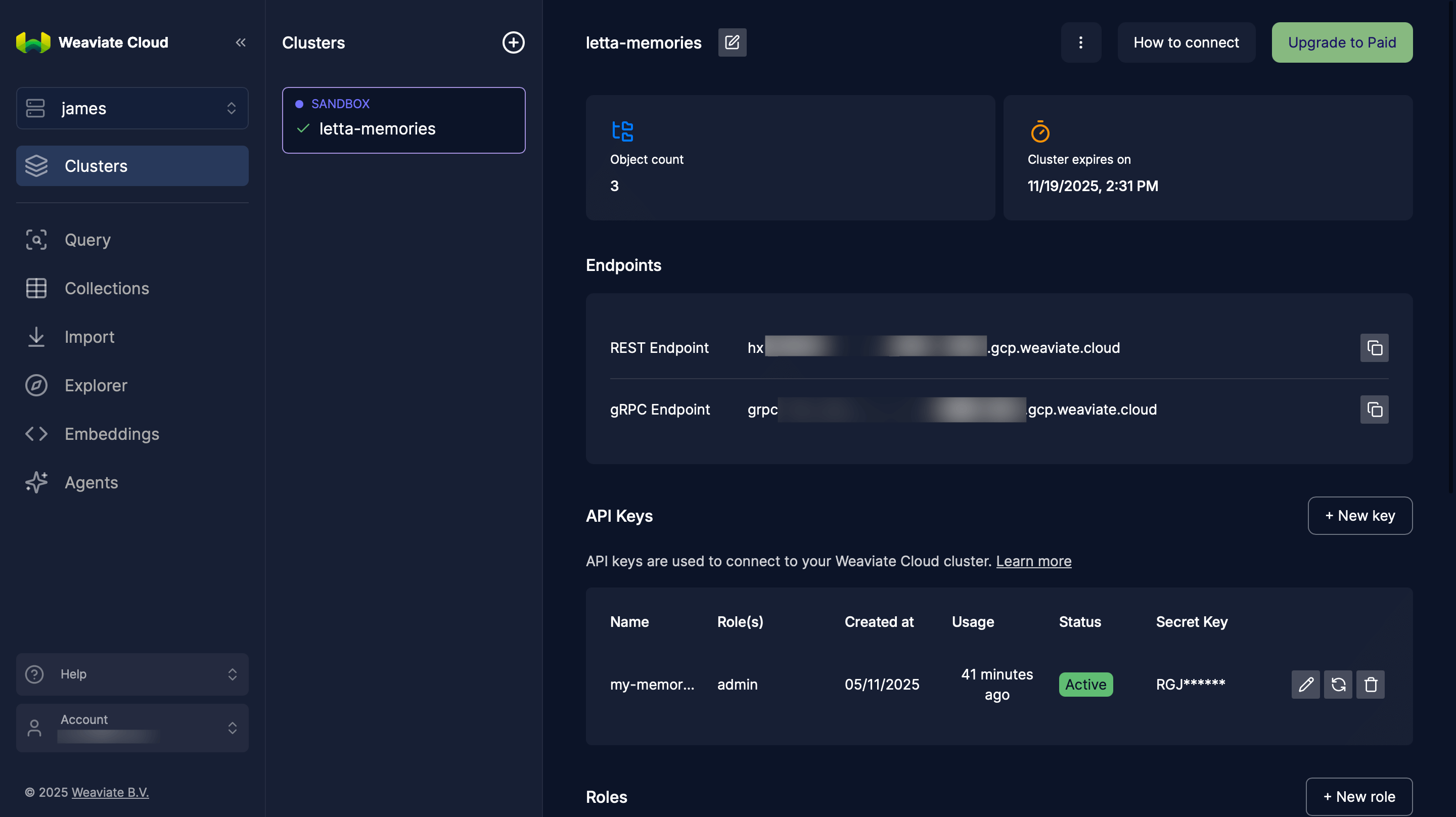Rename the letta-memories cluster
This screenshot has height=817, width=1456.
pos(732,42)
